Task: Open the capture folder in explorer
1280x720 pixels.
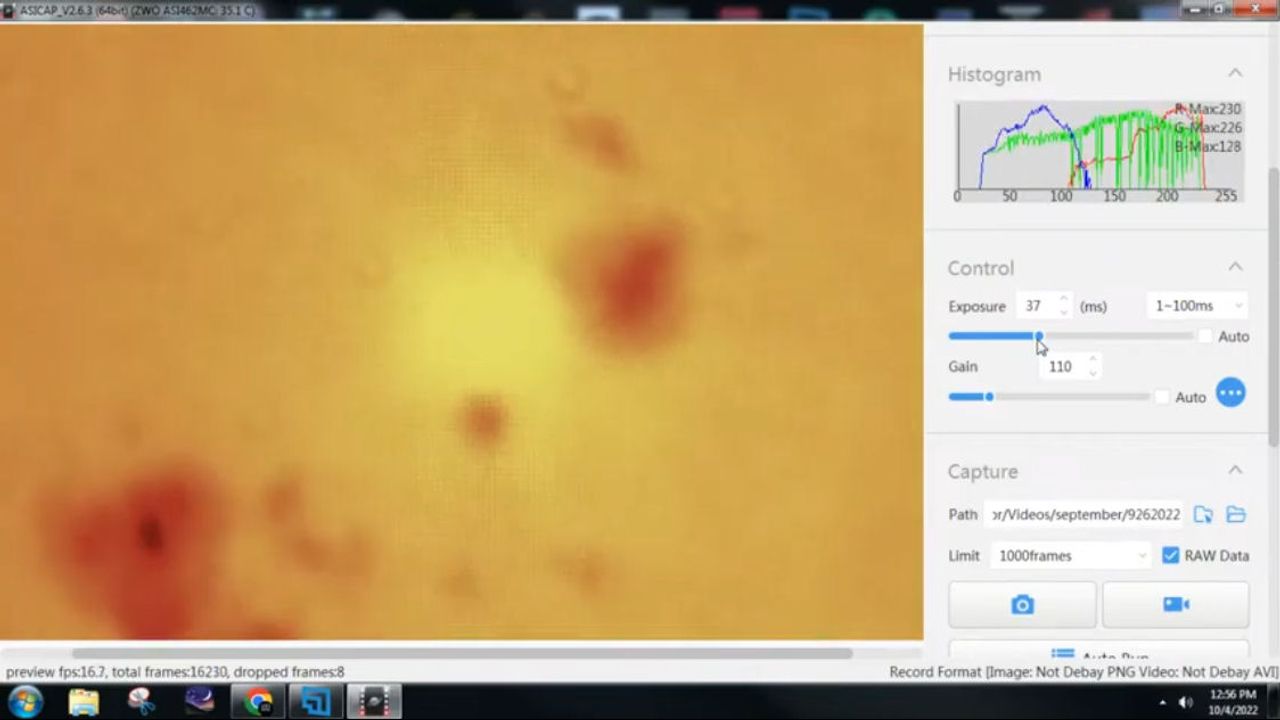Action: (1236, 515)
